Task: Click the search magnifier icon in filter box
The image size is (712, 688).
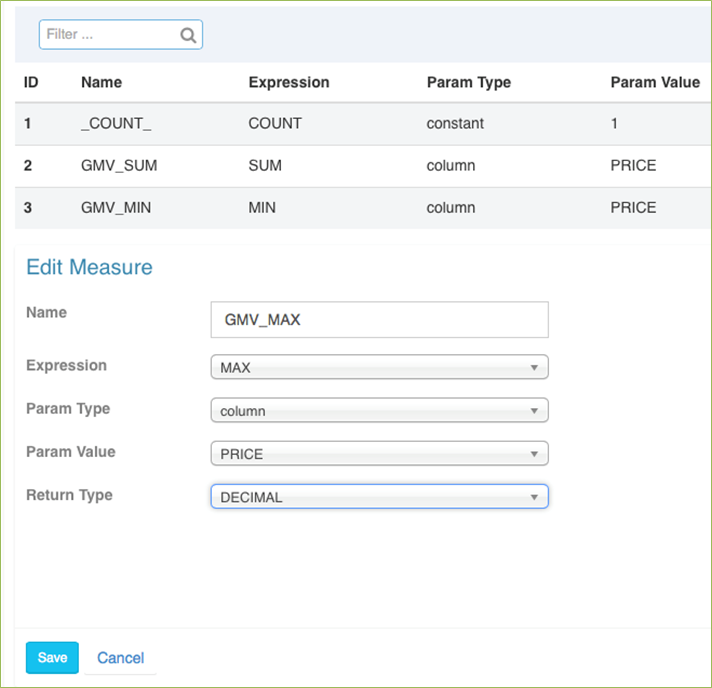Action: (x=188, y=35)
